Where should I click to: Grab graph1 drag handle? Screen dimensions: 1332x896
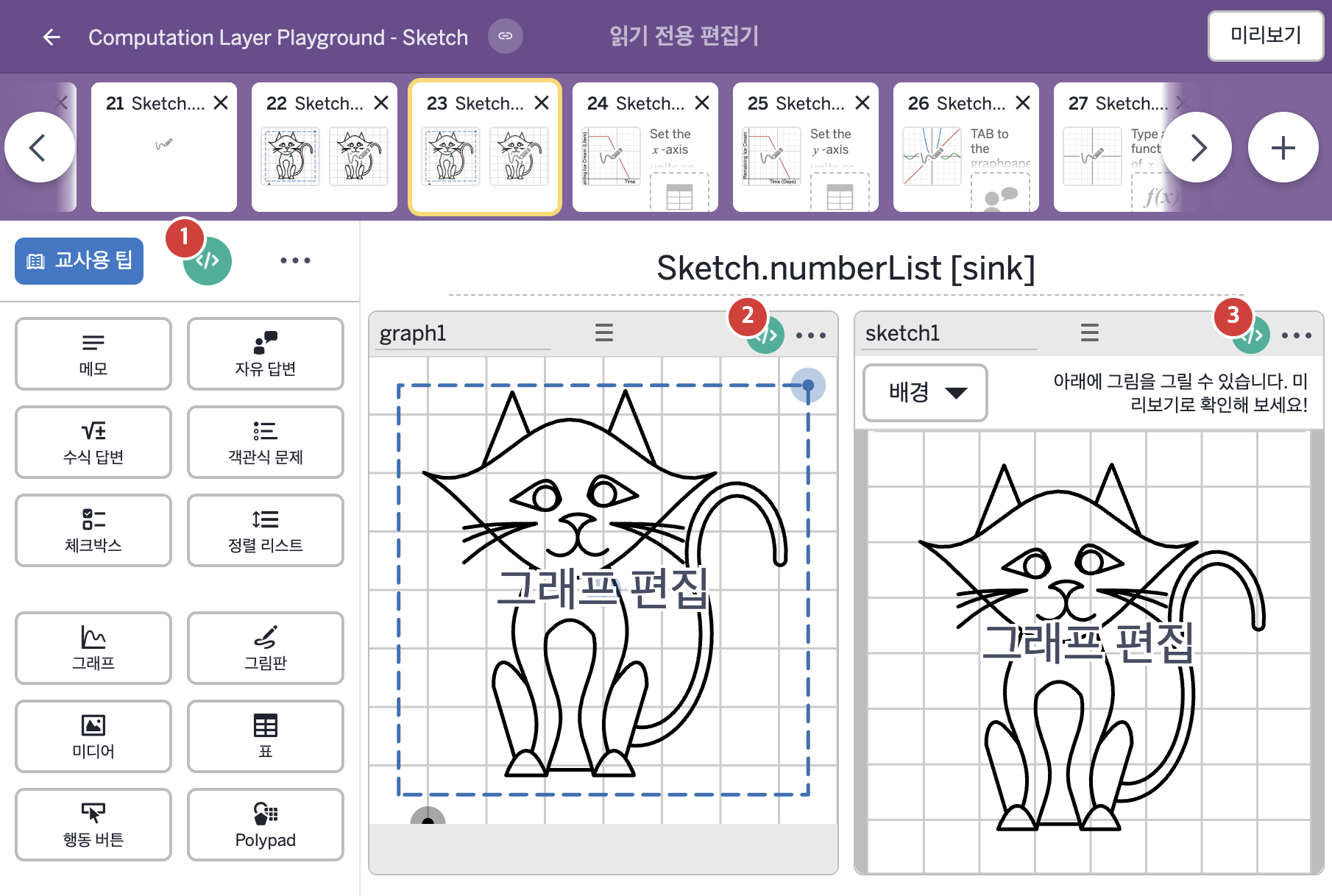[604, 333]
